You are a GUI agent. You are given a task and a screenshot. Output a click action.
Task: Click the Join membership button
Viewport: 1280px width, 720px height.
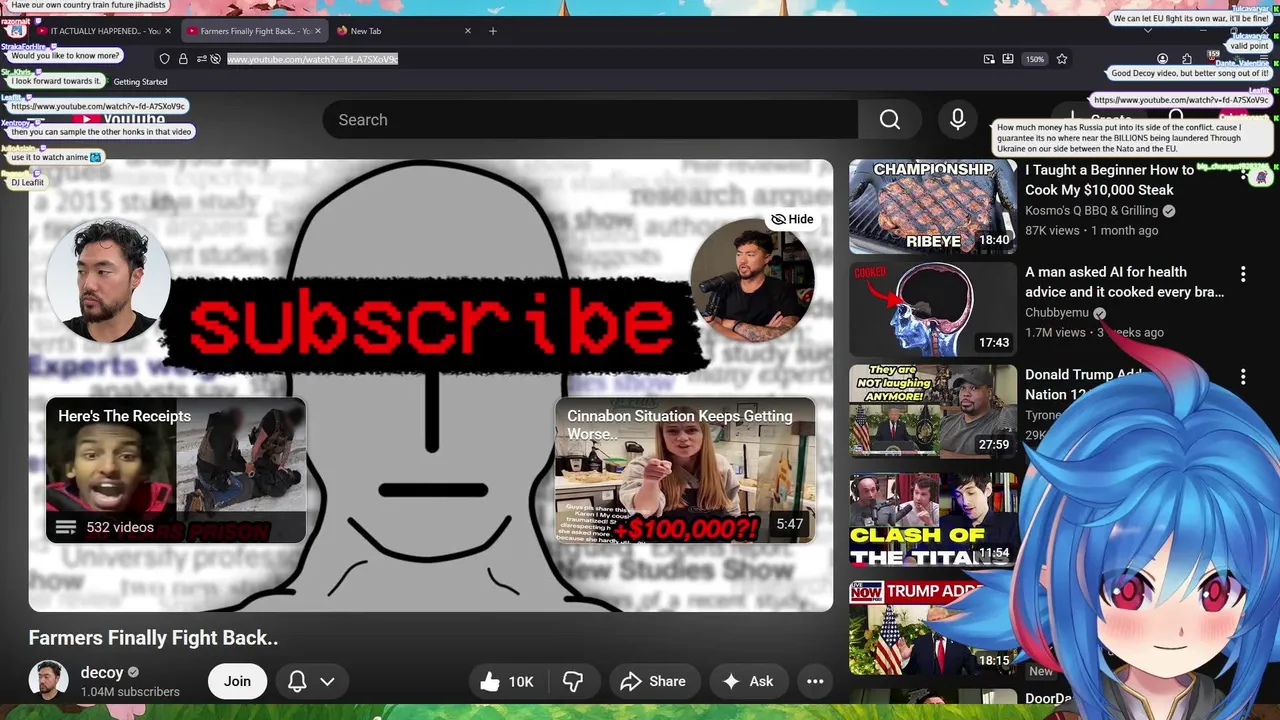237,681
